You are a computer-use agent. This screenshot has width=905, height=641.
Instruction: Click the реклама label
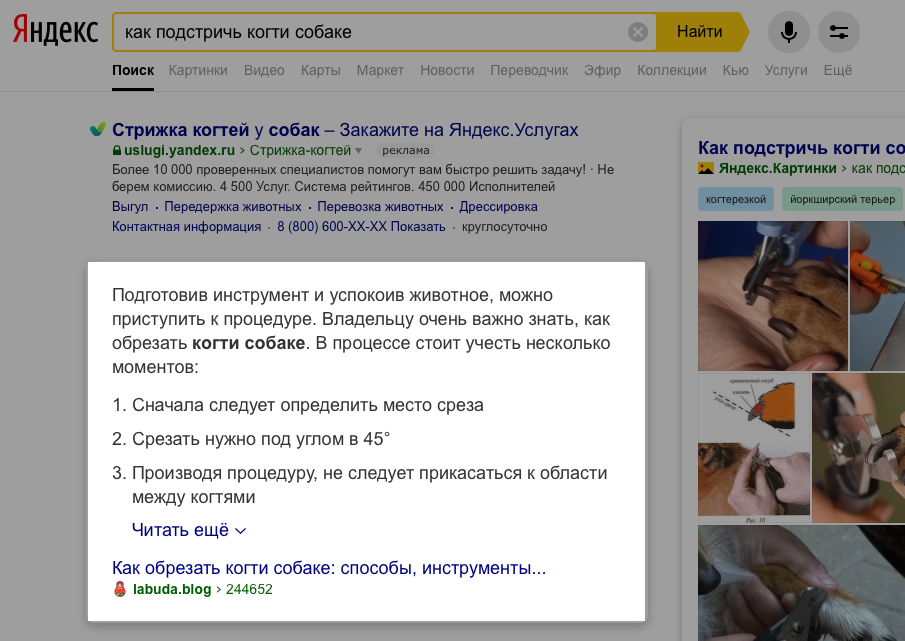(405, 151)
